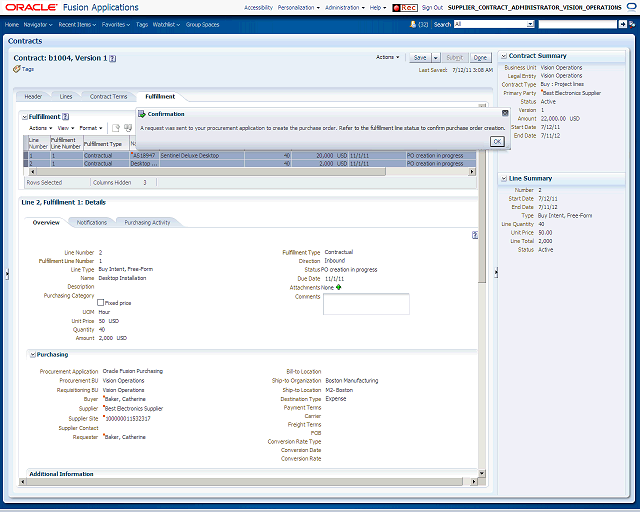Open the Recent Items menu
Screen dimensions: 640x512
point(77,24)
